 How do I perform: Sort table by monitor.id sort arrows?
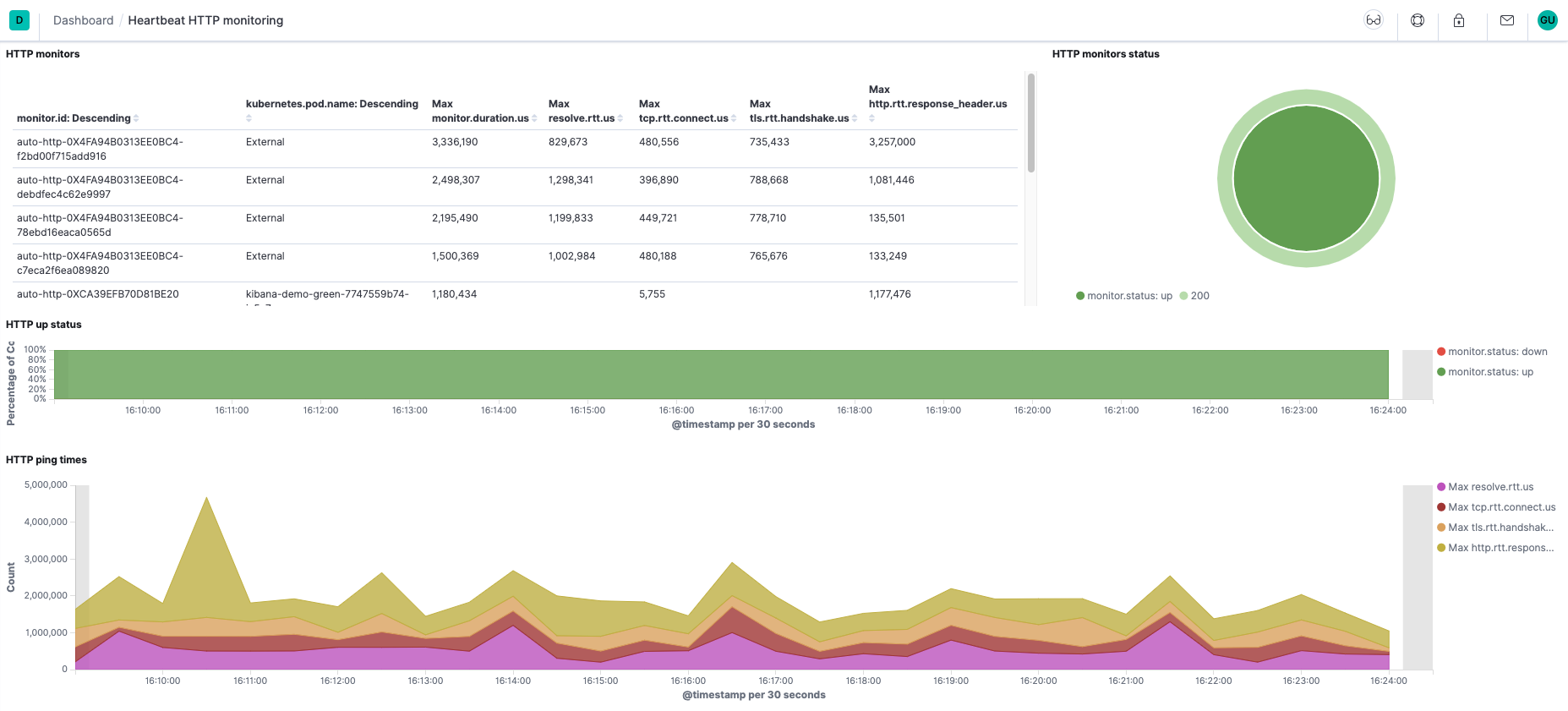[x=136, y=118]
